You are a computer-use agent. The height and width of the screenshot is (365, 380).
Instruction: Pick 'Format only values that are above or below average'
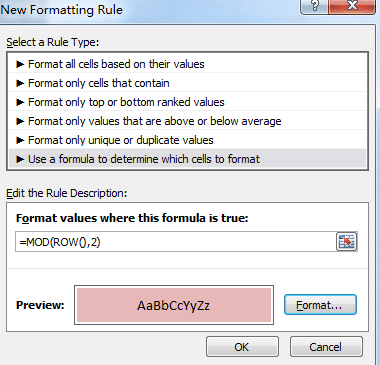(188, 121)
